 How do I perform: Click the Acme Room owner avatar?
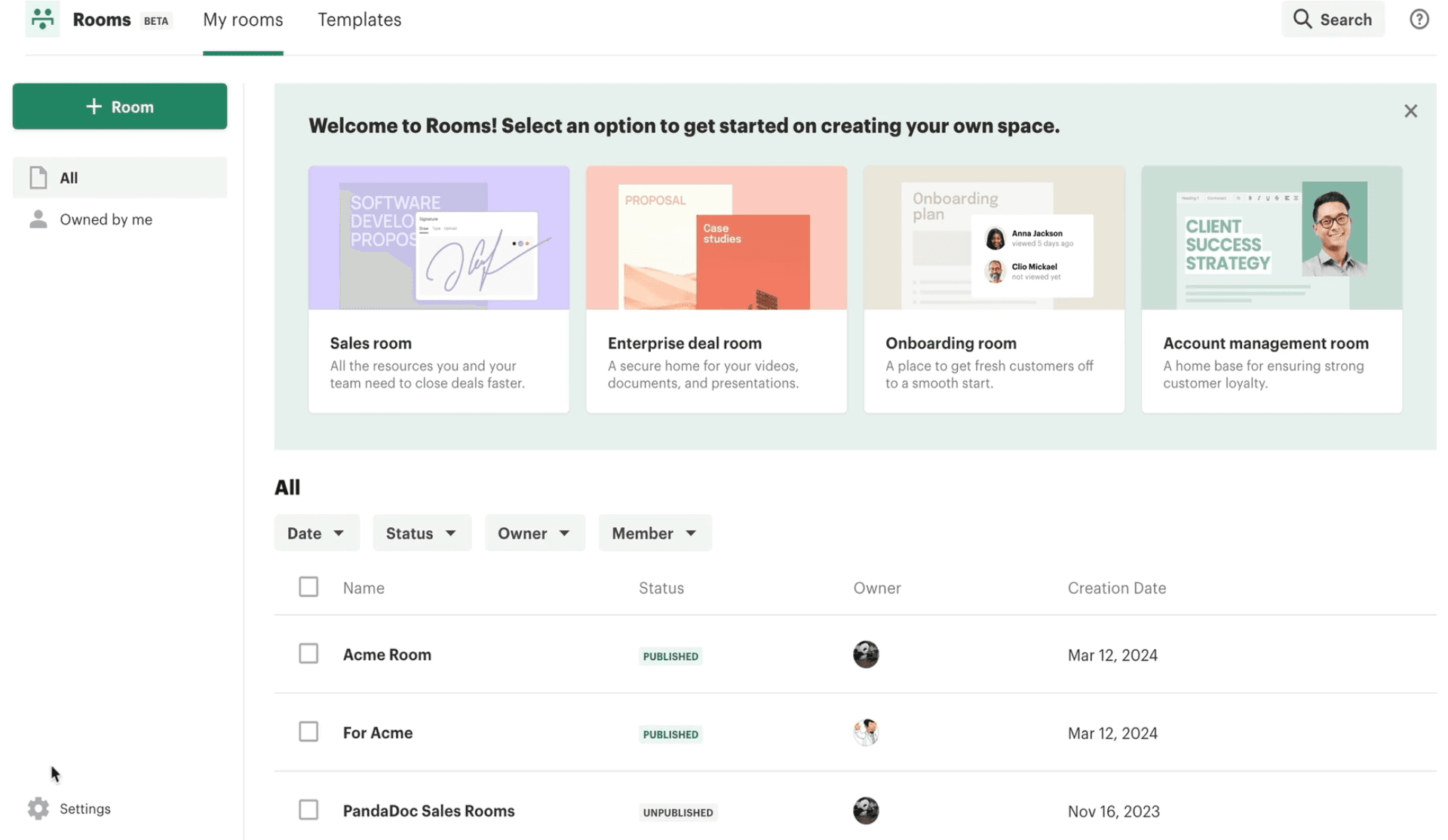(x=865, y=655)
